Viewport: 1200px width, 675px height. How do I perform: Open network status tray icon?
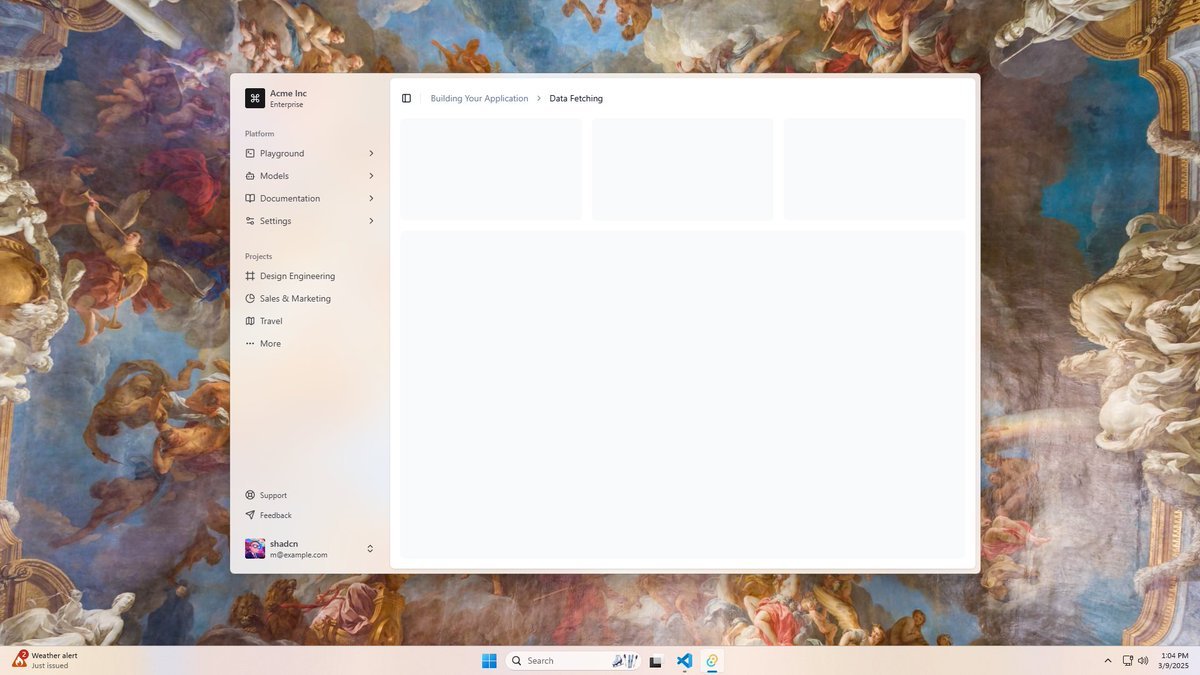click(x=1127, y=661)
